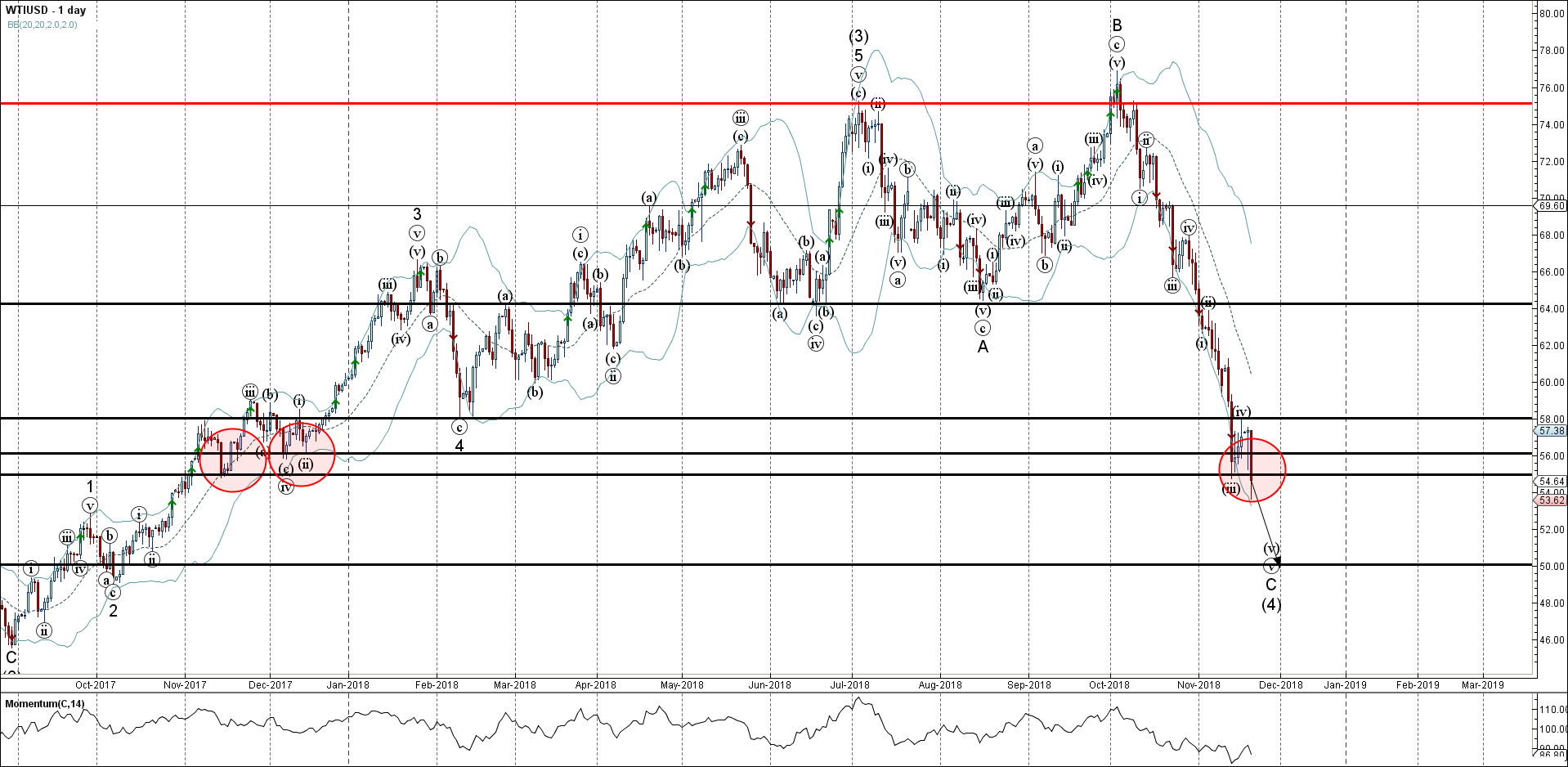The height and width of the screenshot is (767, 1568).
Task: Click the black arrowhead pointing to 50.00
Action: pos(1276,560)
